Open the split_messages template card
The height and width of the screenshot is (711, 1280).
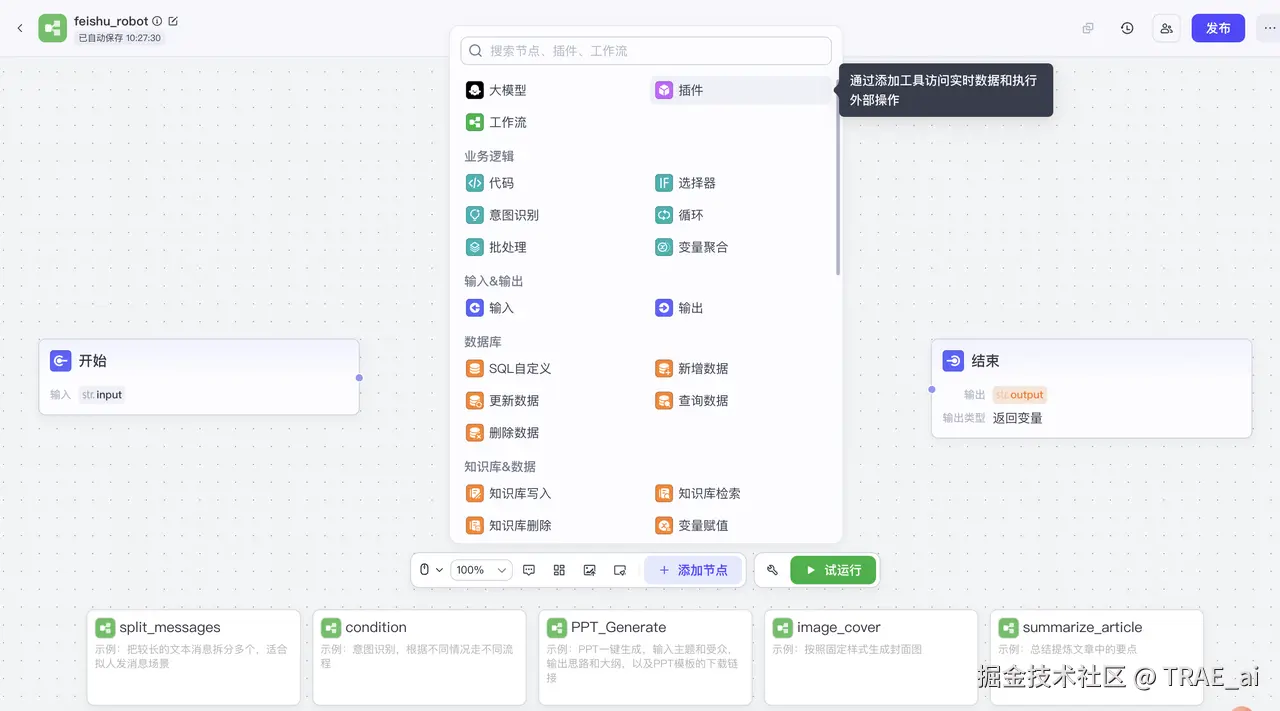click(x=194, y=657)
